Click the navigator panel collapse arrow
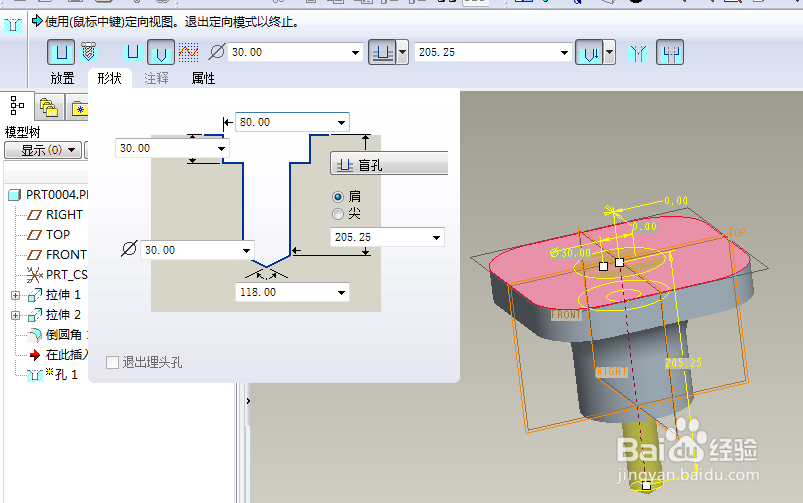 point(248,401)
